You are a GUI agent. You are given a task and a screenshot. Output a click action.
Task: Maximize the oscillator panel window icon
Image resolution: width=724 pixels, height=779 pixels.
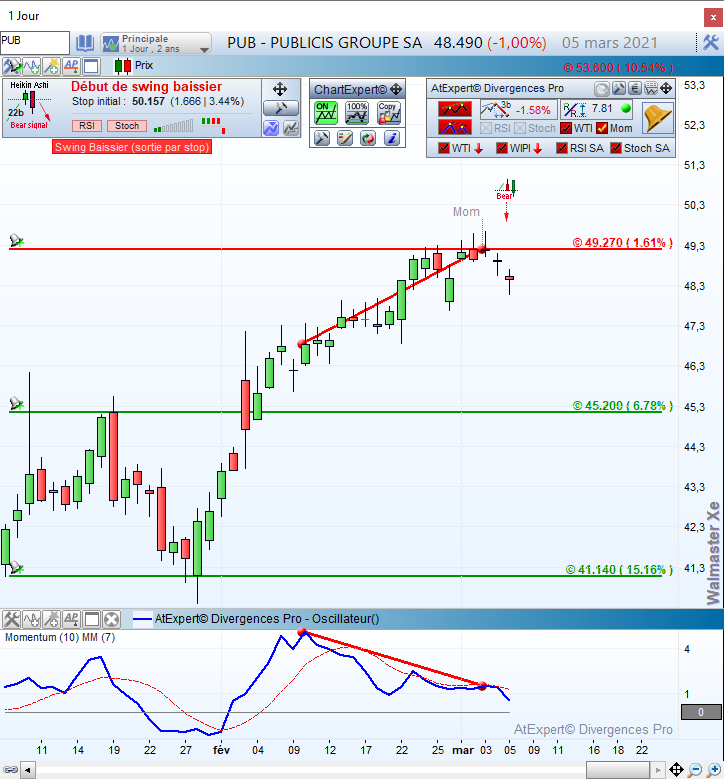click(92, 619)
